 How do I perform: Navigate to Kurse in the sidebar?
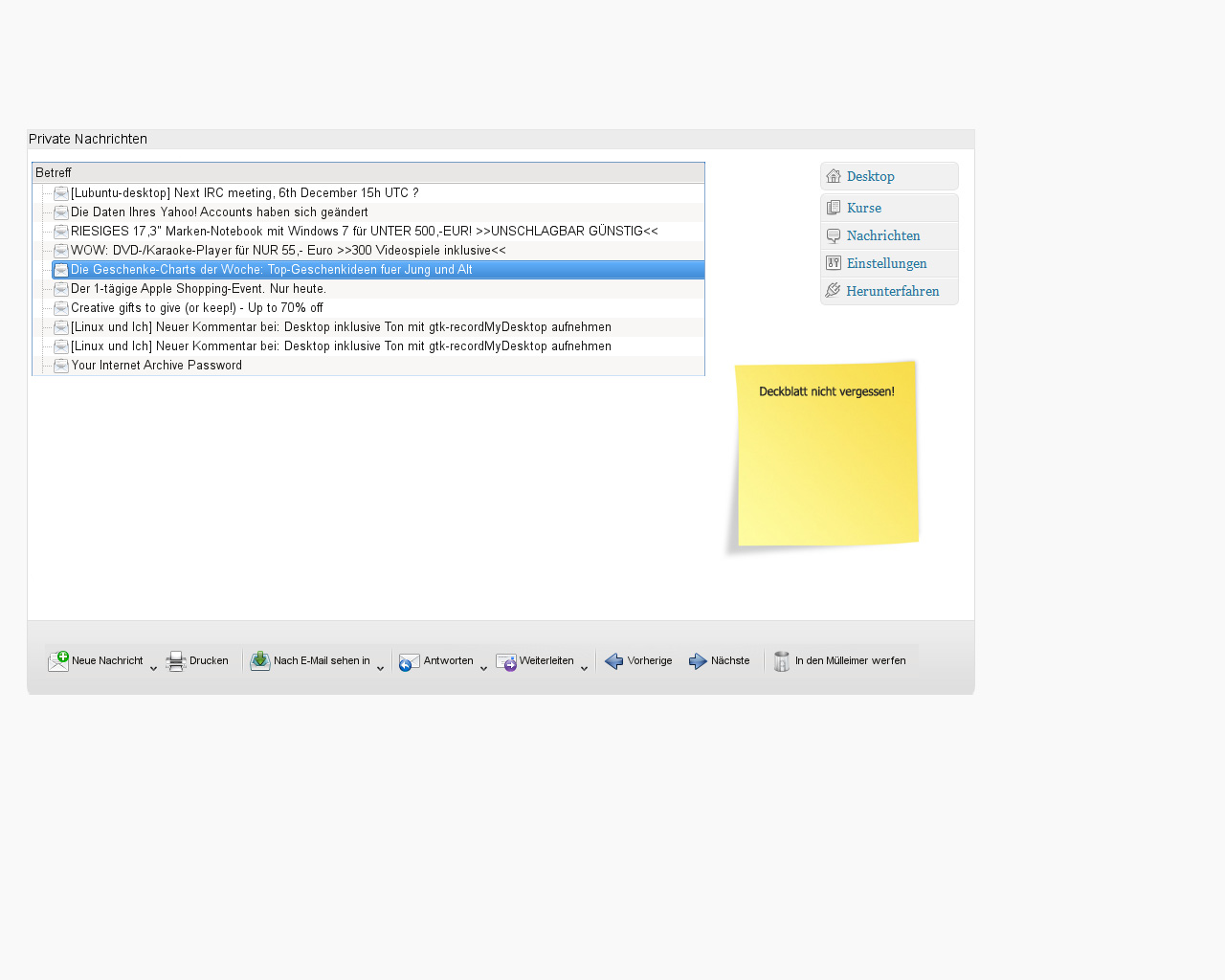[863, 208]
